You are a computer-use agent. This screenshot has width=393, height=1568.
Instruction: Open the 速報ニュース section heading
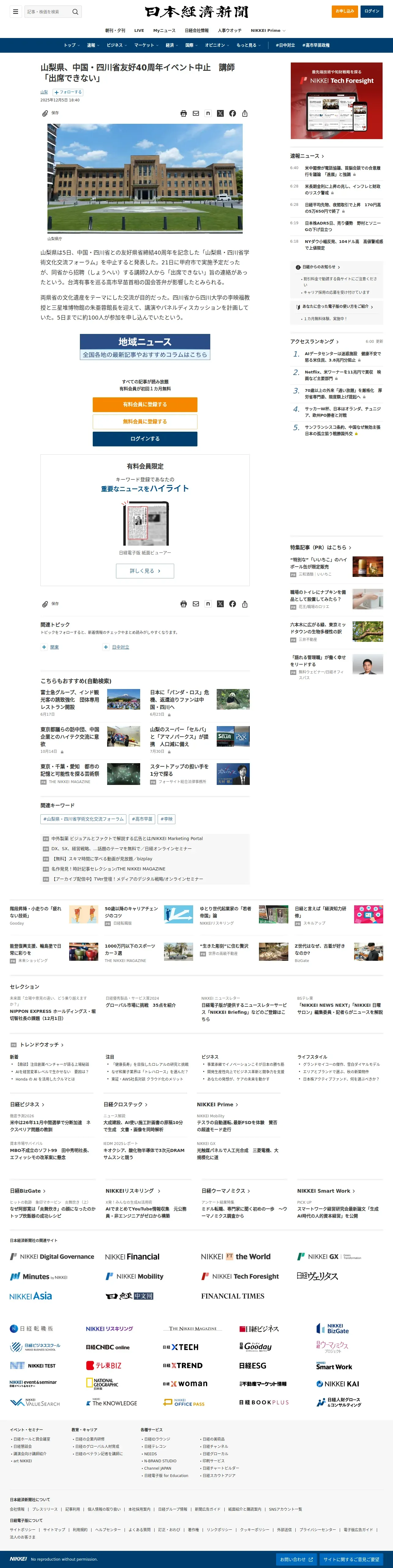(307, 156)
